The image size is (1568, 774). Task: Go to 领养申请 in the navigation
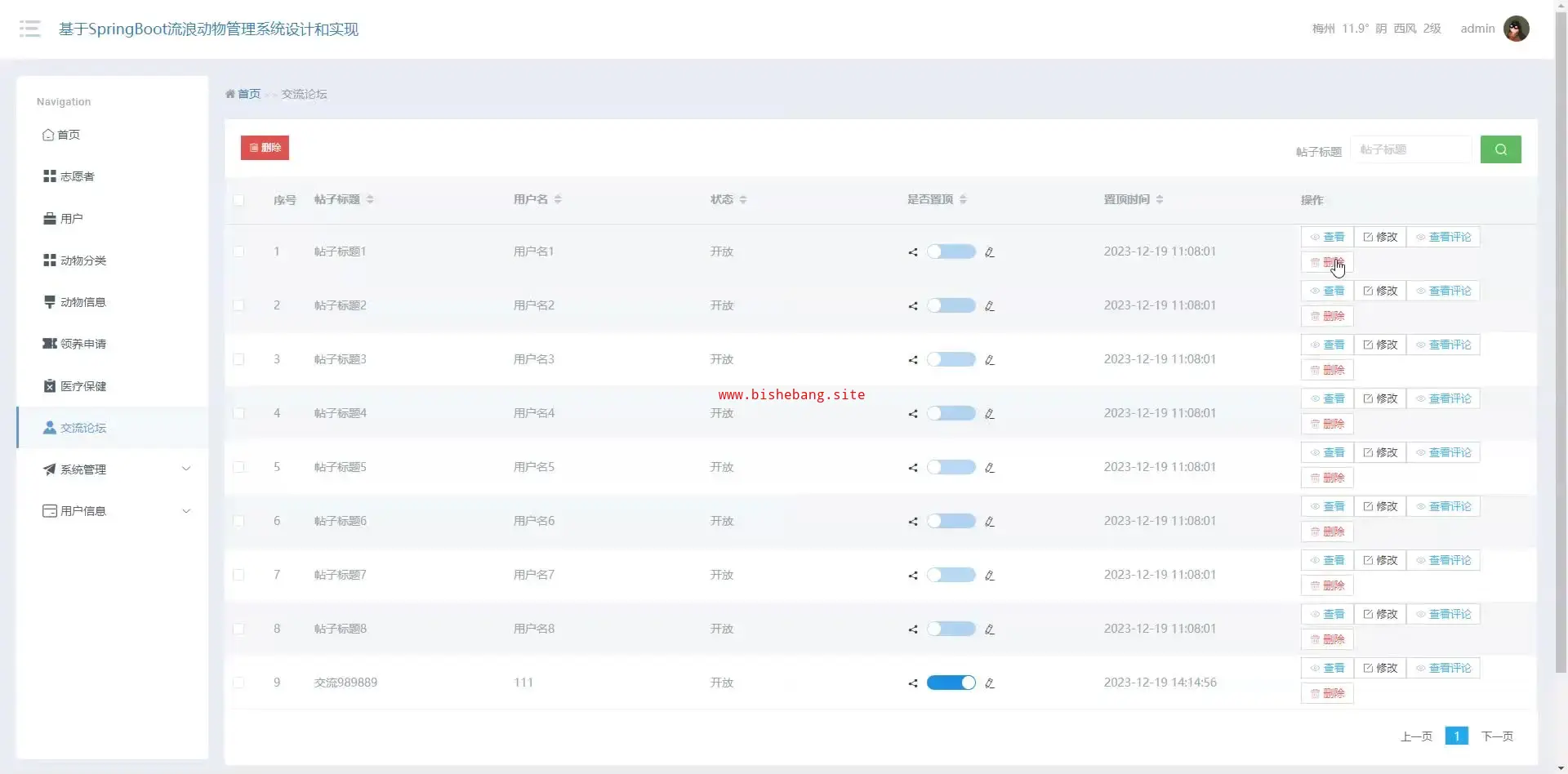coord(82,344)
